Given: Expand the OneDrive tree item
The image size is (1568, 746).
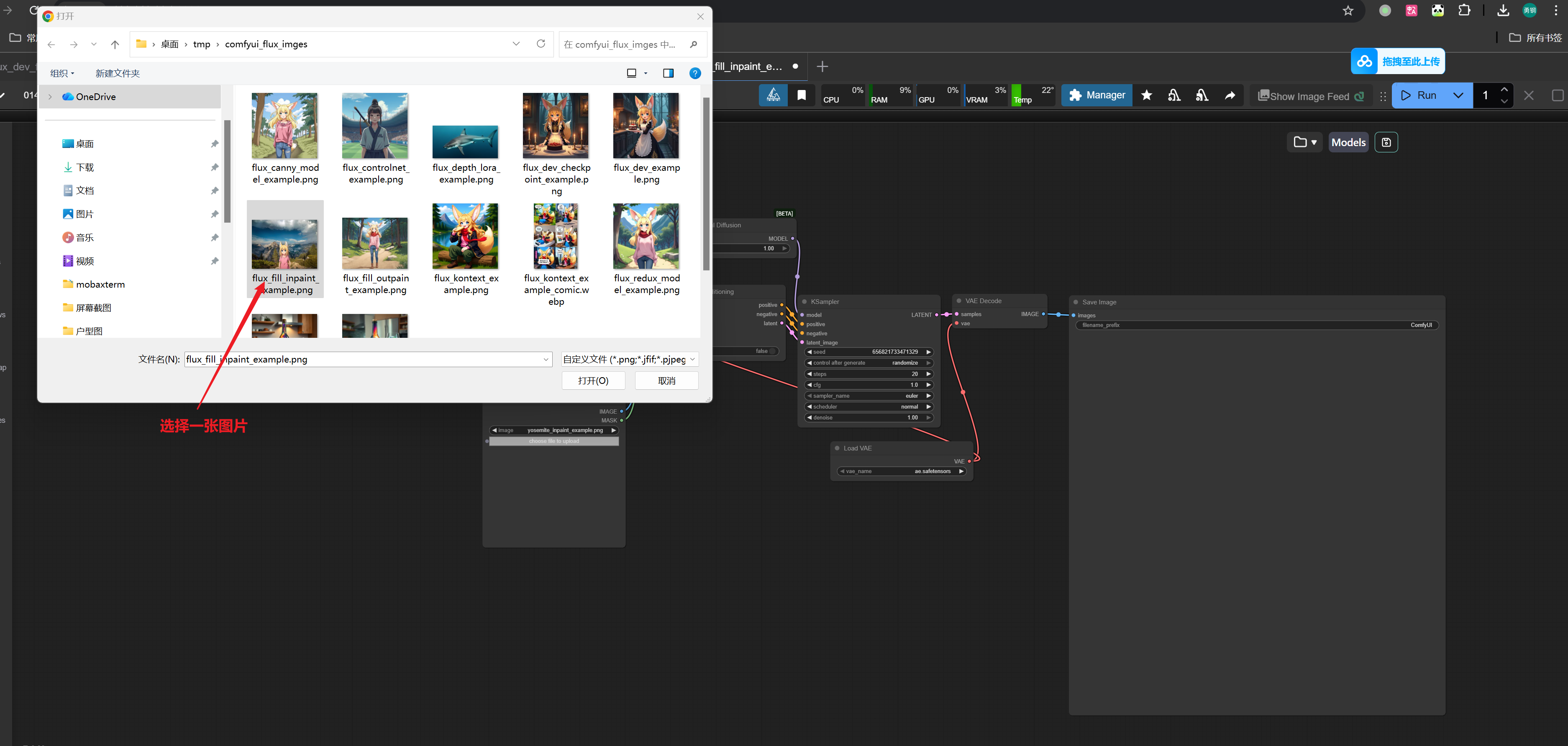Looking at the screenshot, I should tap(51, 97).
